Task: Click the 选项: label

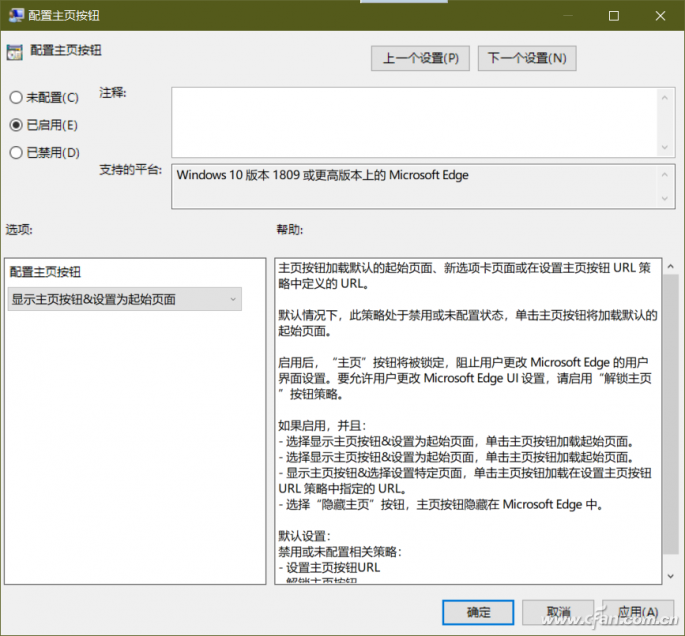Action: click(x=19, y=229)
